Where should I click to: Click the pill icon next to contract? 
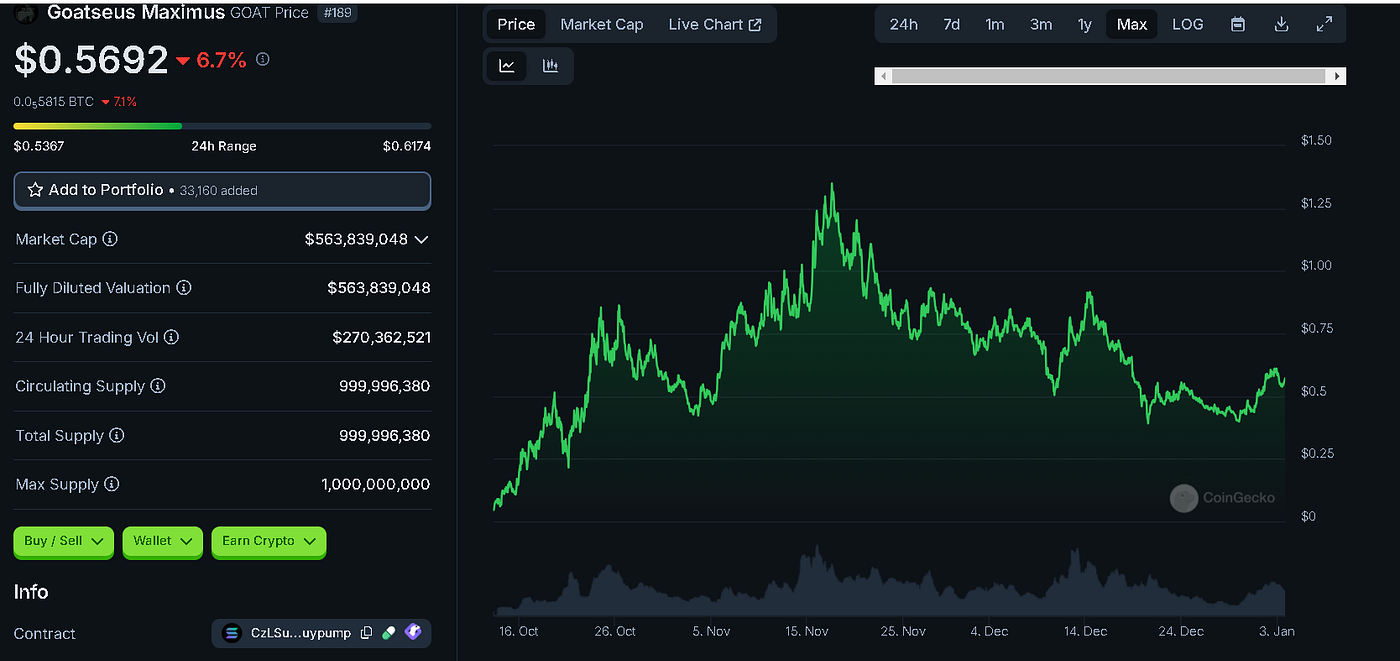coord(389,633)
